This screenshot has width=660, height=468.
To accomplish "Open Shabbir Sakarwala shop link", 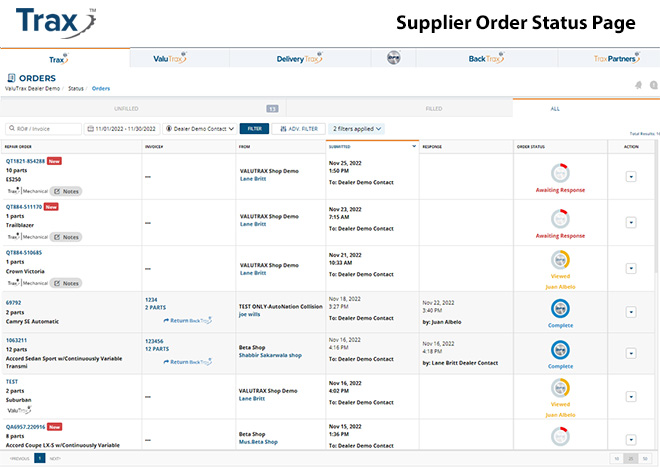I will click(270, 355).
